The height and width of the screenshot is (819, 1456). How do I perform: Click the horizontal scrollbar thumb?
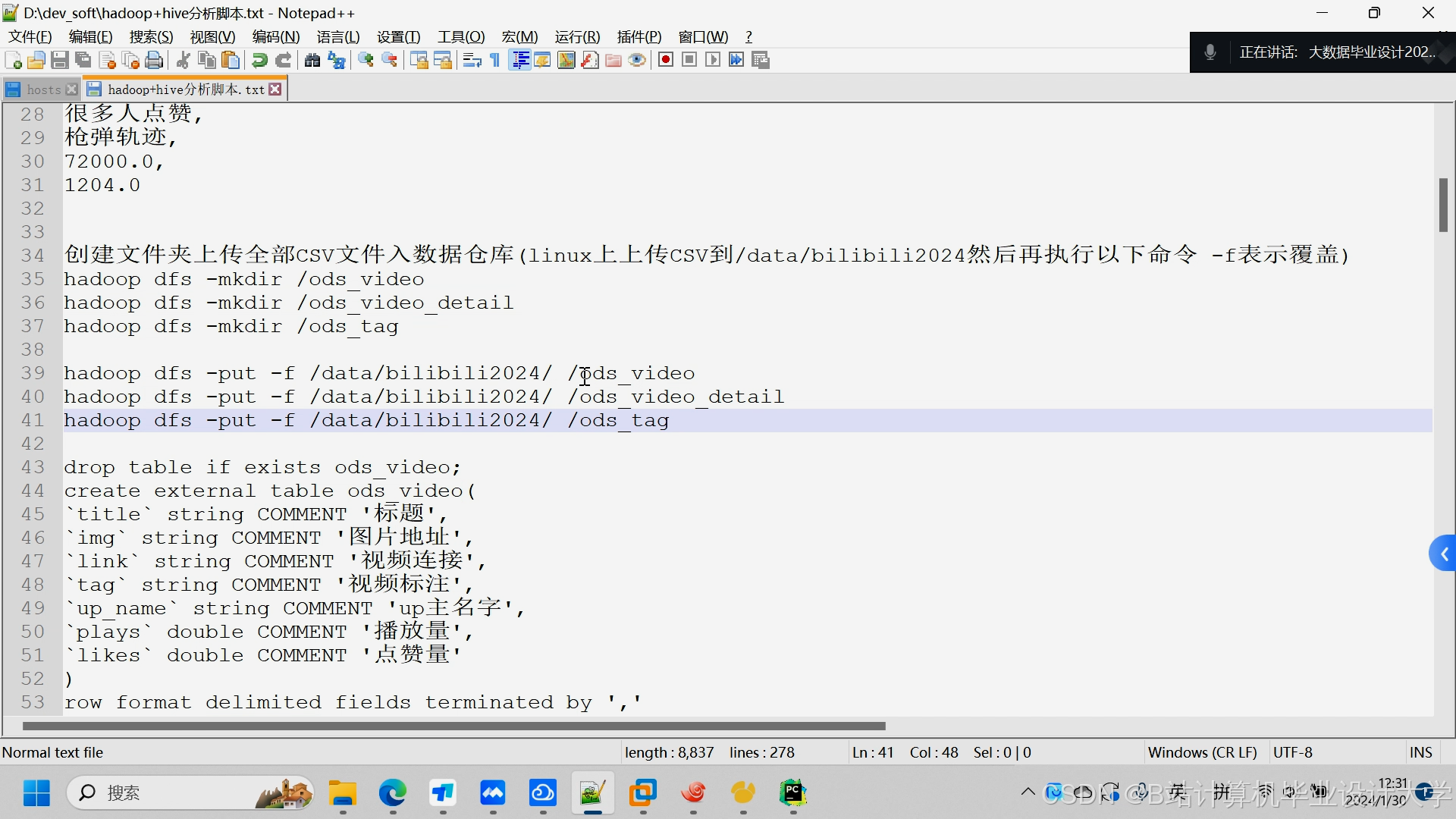pyautogui.click(x=453, y=726)
